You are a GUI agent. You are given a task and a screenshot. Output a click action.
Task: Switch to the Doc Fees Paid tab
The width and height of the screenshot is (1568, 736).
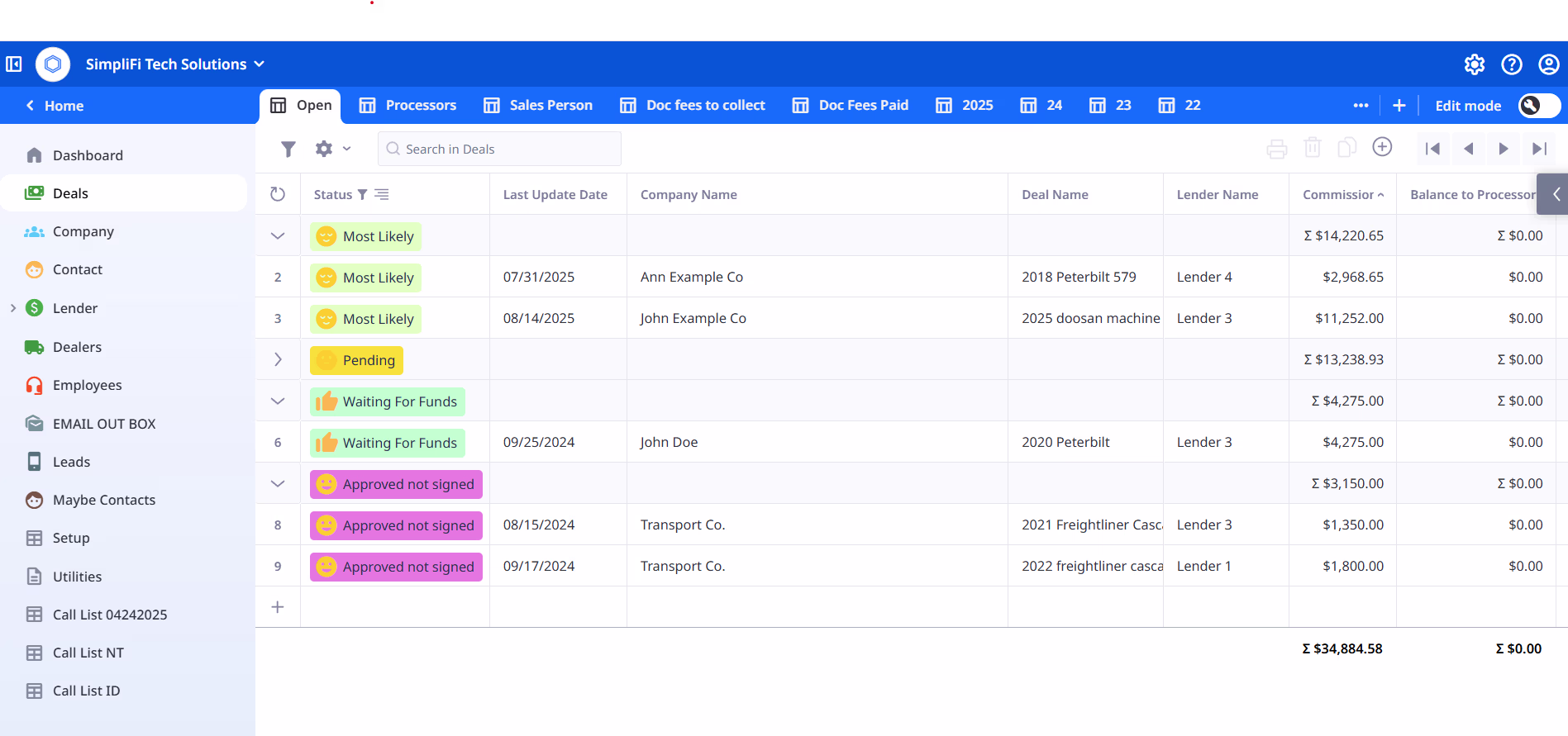pos(851,106)
